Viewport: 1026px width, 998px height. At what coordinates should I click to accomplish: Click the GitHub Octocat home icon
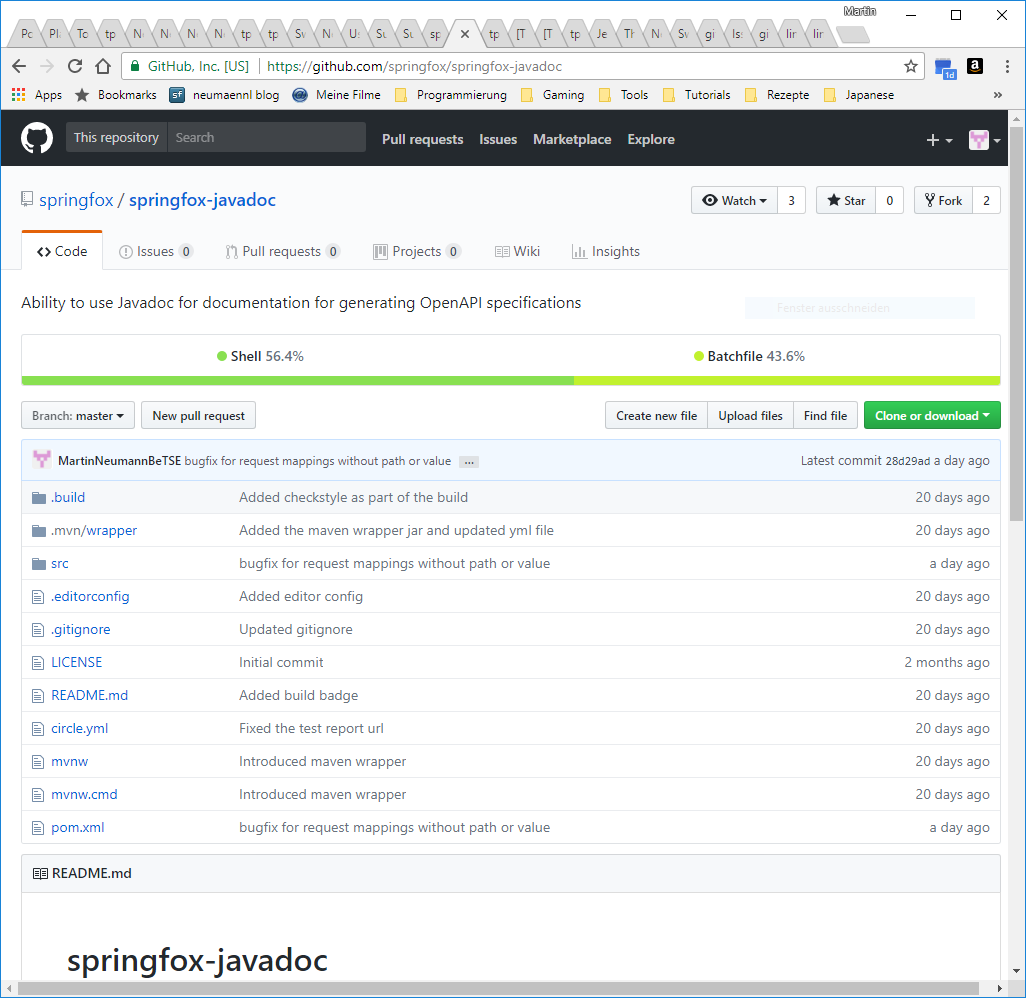(x=36, y=137)
